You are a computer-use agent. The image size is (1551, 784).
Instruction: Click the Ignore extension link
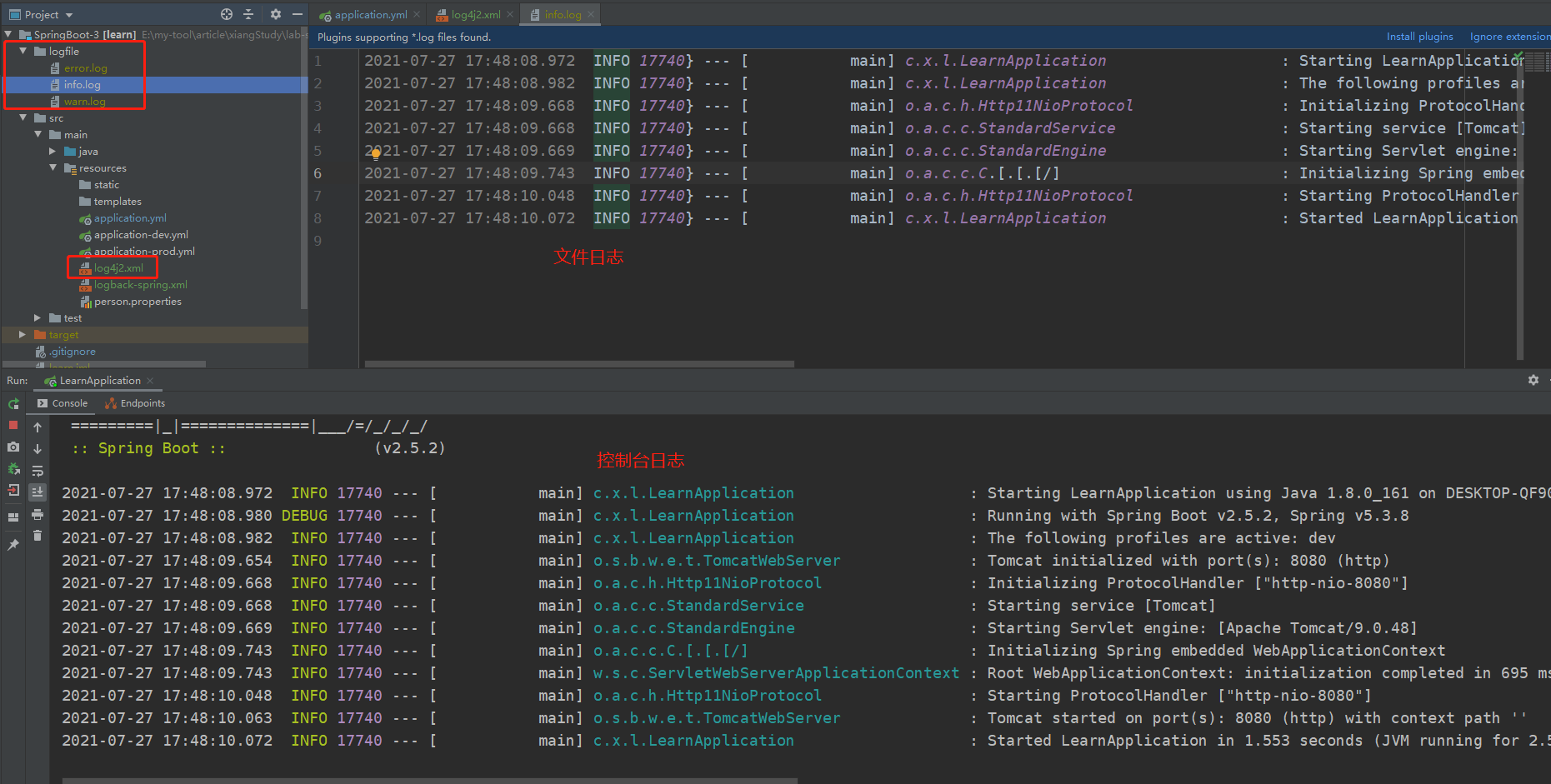(1509, 37)
